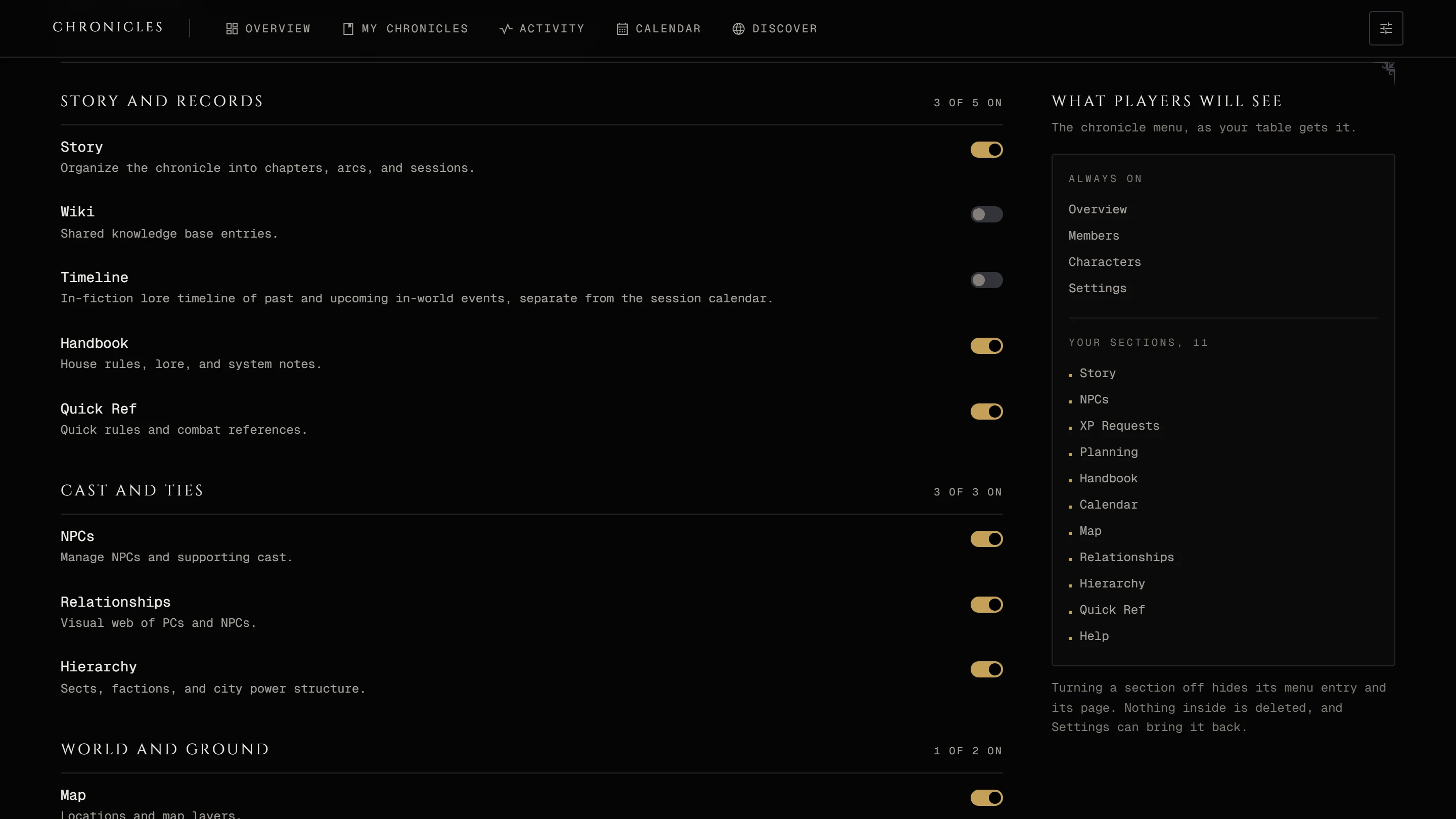Click Planning in Your Sections list
This screenshot has height=819, width=1456.
pyautogui.click(x=1108, y=452)
